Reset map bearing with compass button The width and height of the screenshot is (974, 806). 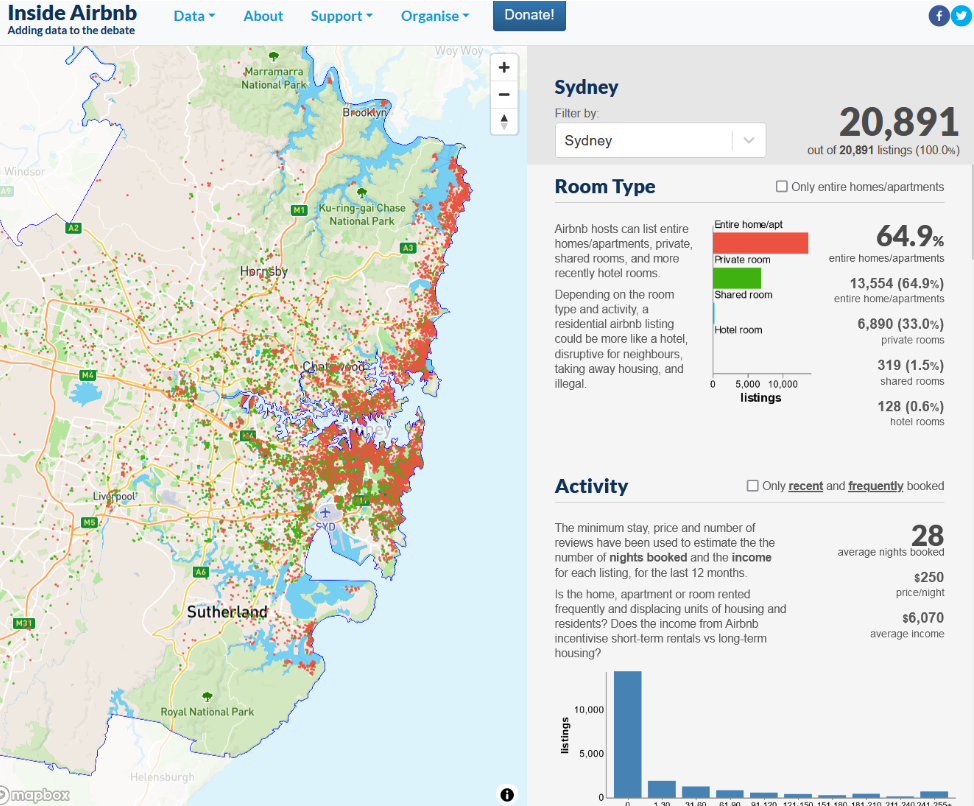pos(504,122)
